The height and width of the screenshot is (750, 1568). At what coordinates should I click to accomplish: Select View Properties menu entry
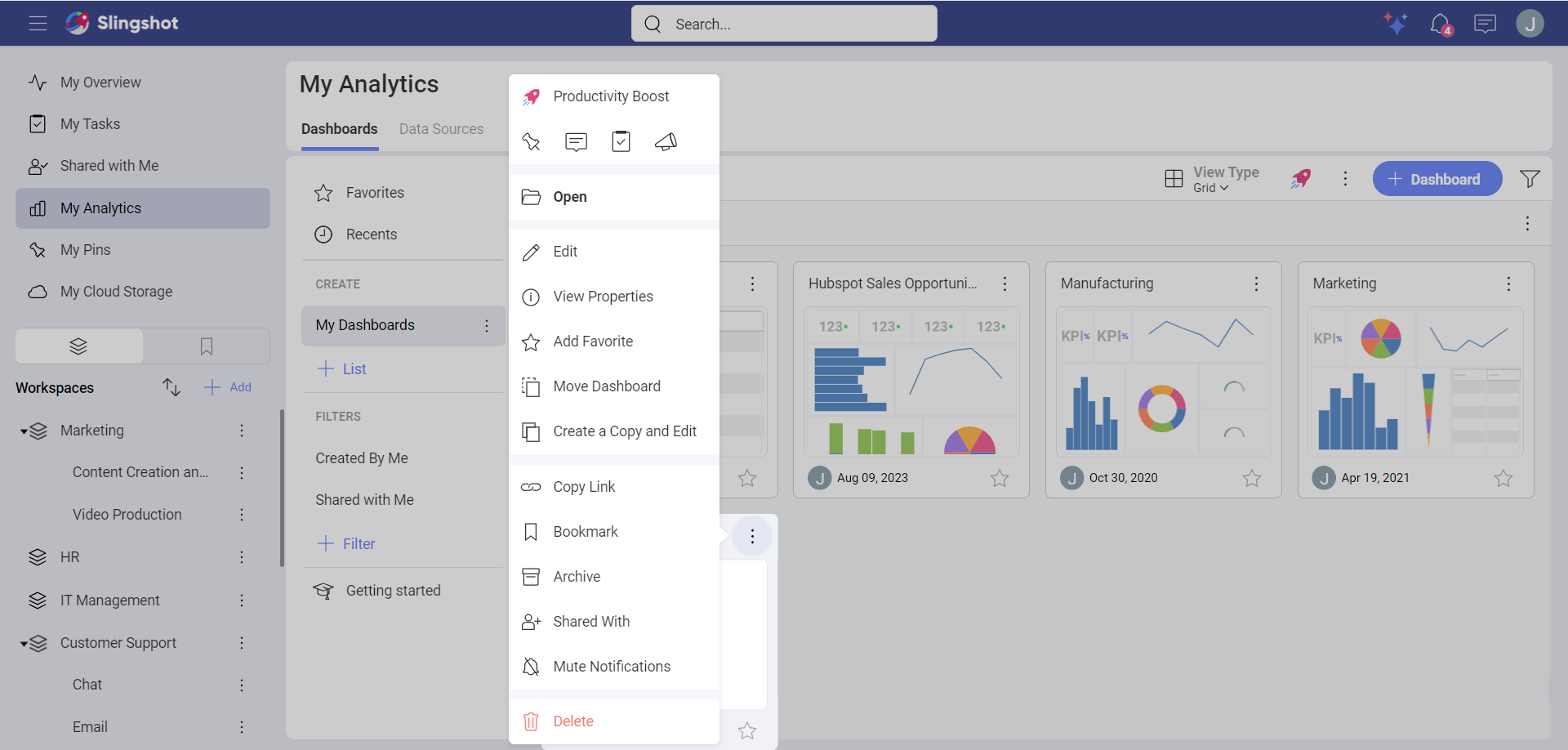point(614,297)
